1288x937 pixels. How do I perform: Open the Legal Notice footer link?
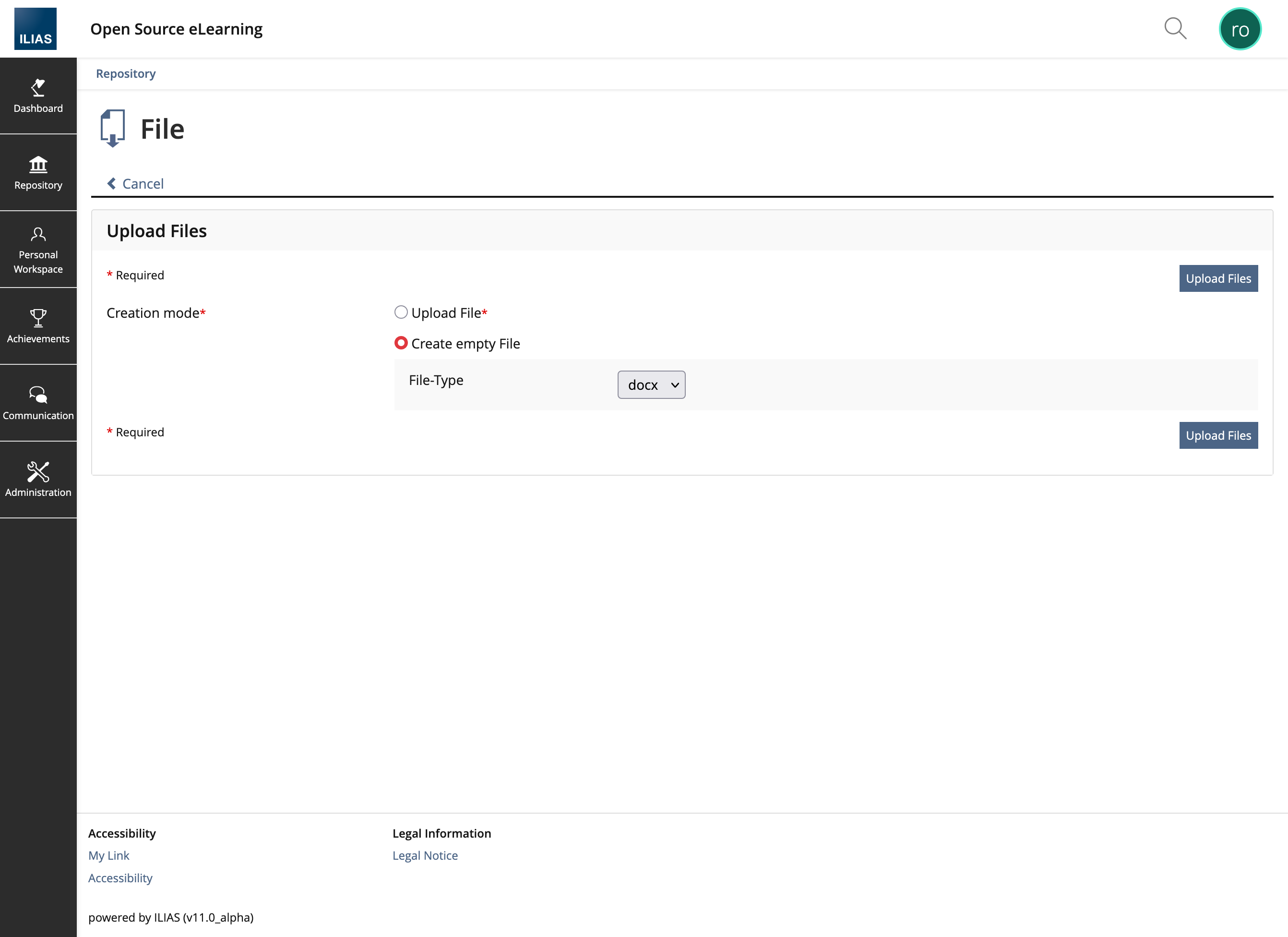pyautogui.click(x=425, y=855)
